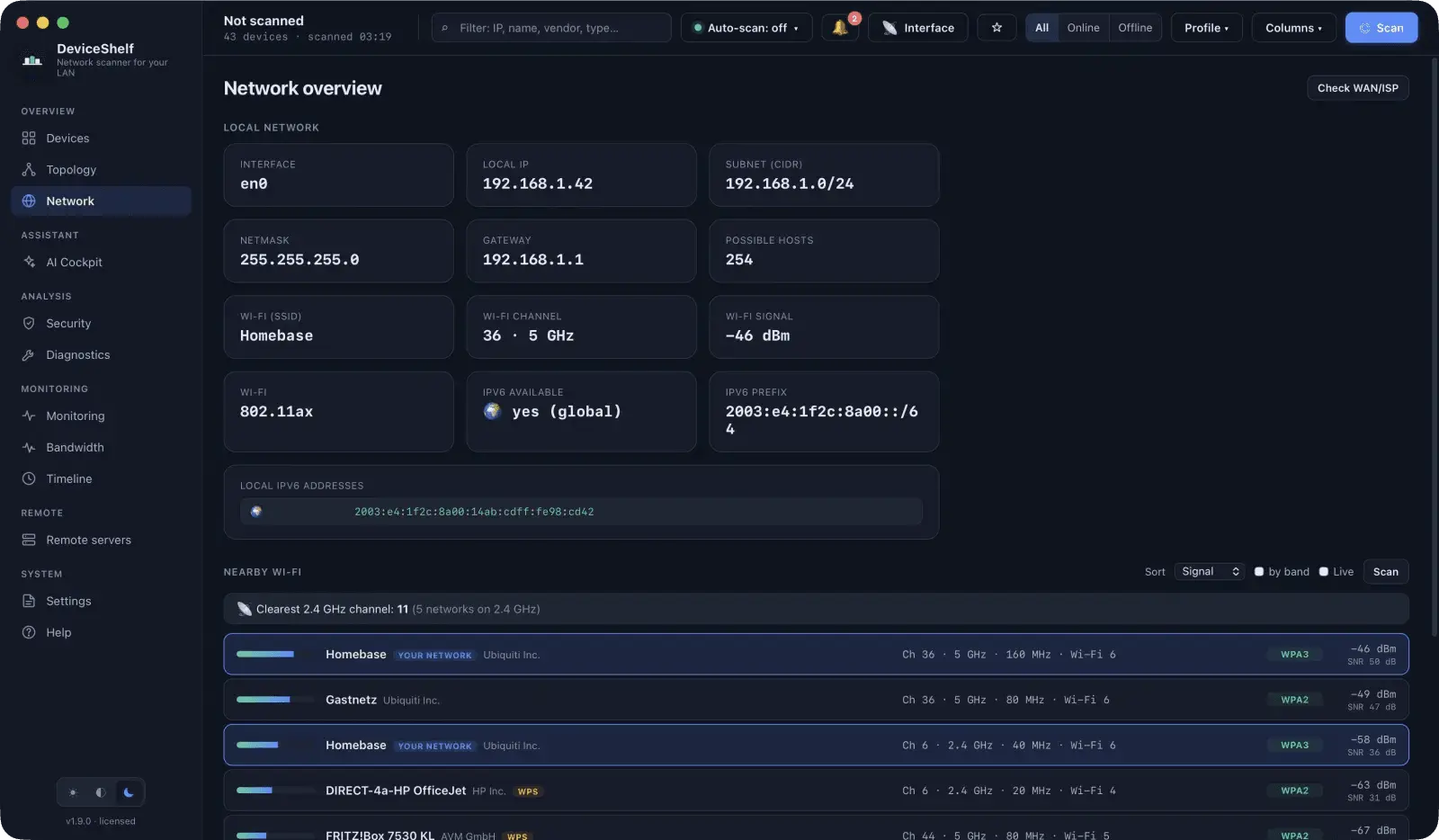Enable the Live checkbox
This screenshot has width=1439, height=840.
(1324, 572)
